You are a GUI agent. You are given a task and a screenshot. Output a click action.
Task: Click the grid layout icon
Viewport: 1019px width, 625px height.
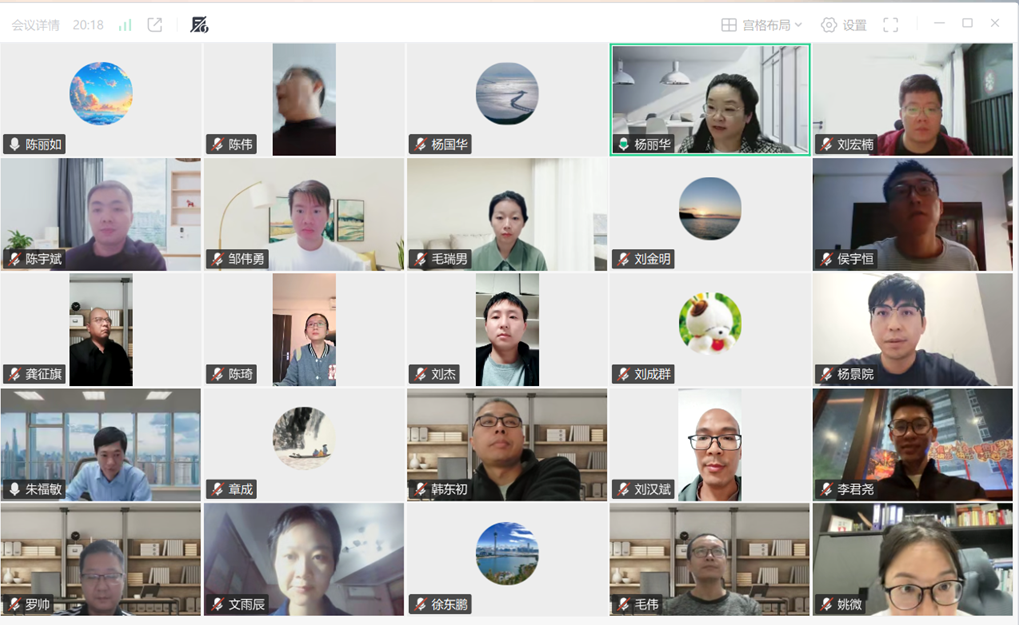729,25
